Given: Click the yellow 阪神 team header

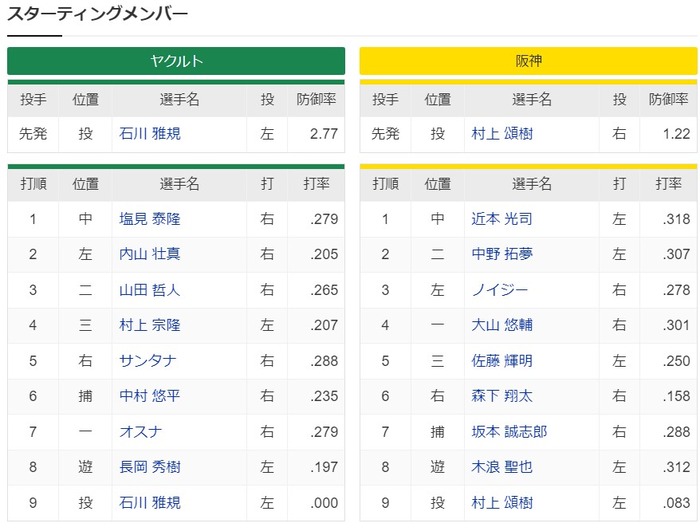Looking at the screenshot, I should click(528, 61).
